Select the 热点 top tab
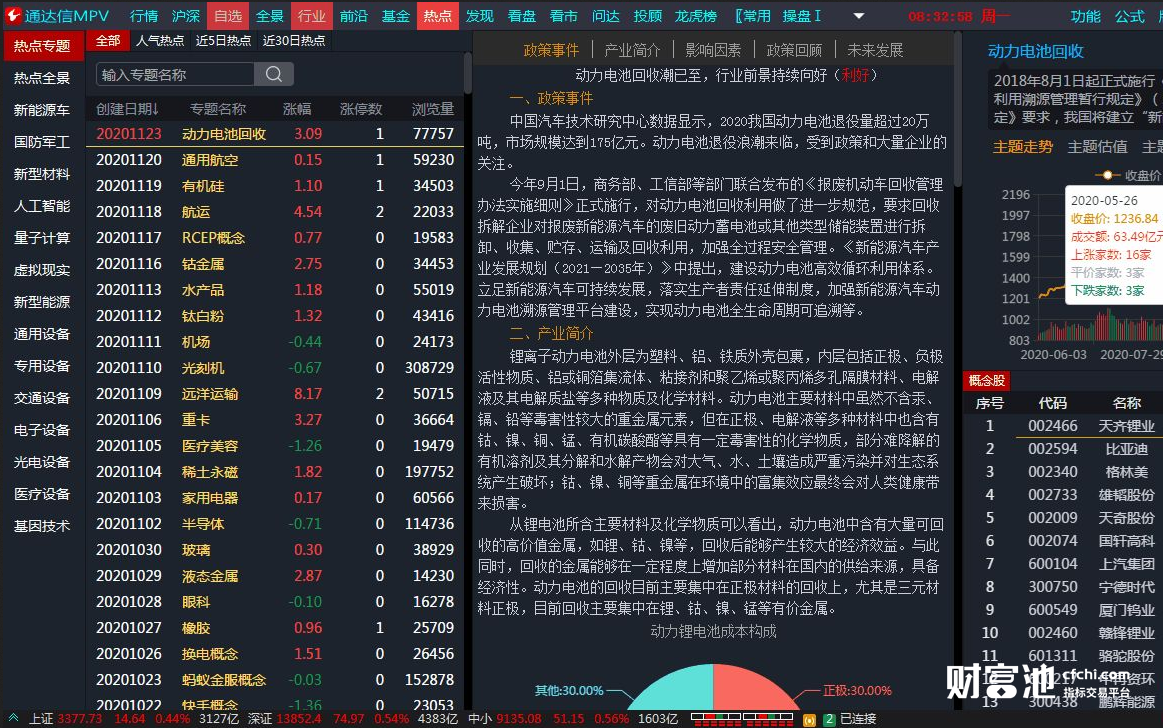 pos(438,16)
